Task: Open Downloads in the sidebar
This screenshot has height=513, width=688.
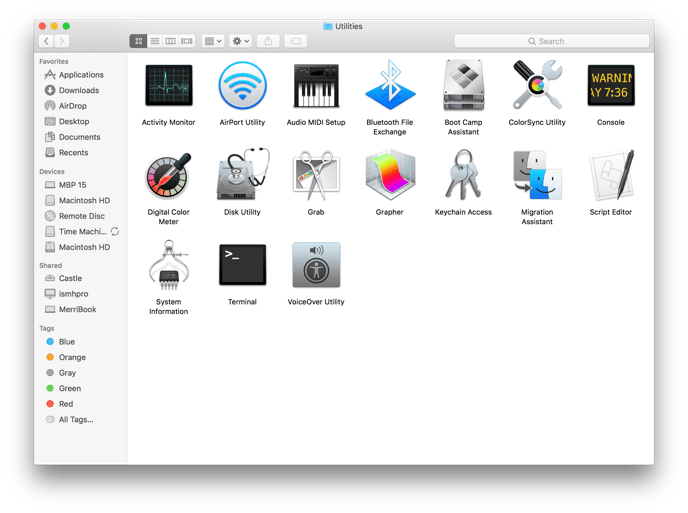Action: [x=80, y=90]
